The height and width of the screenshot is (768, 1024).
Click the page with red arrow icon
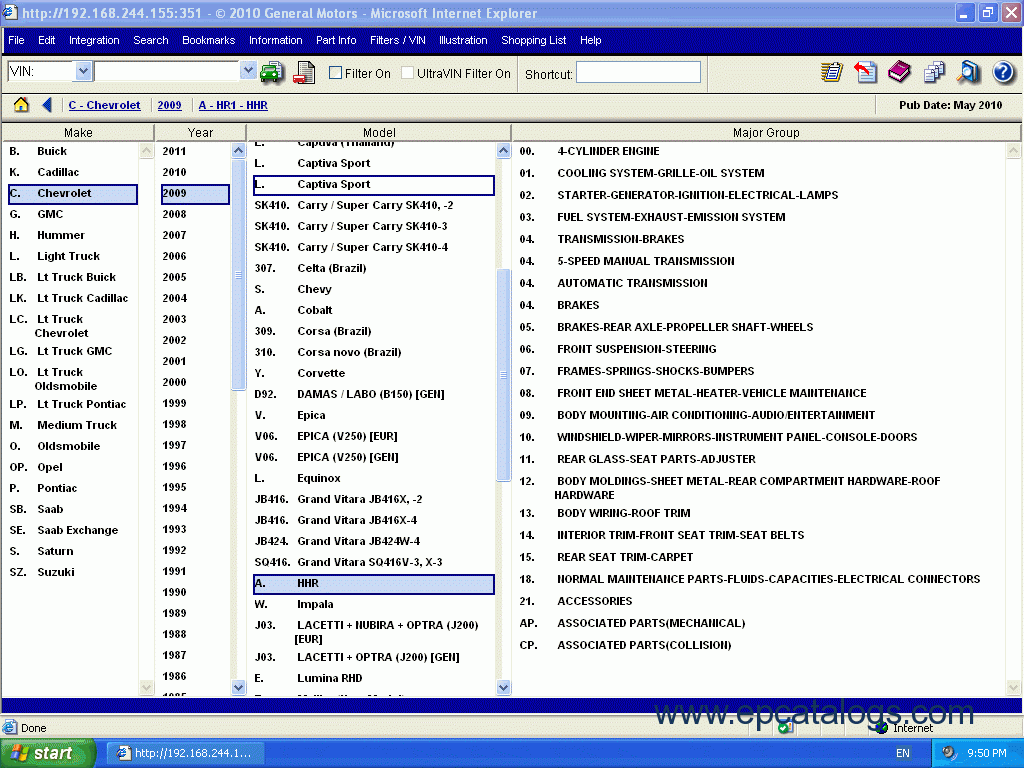[x=865, y=72]
